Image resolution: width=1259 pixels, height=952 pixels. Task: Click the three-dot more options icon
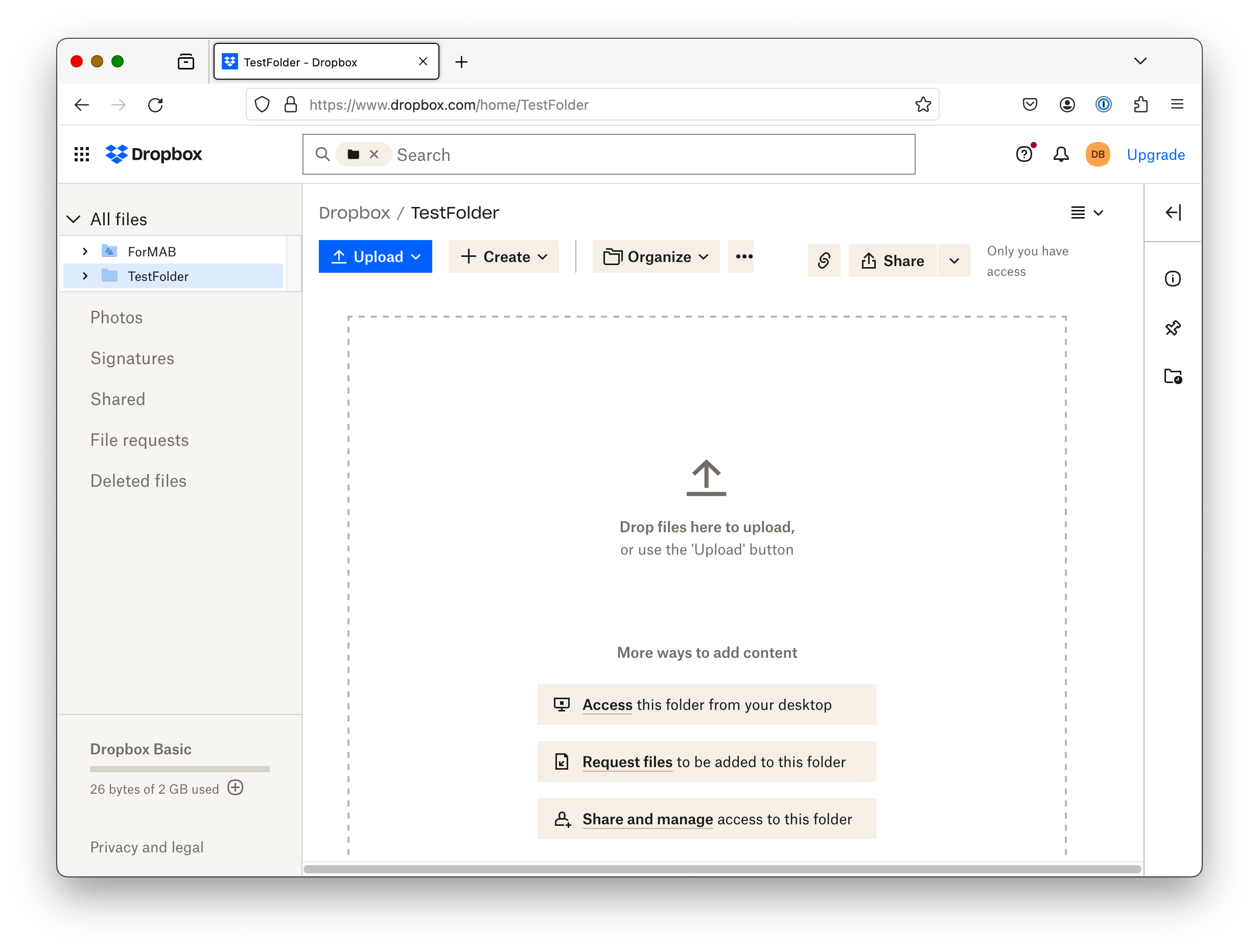[x=744, y=256]
